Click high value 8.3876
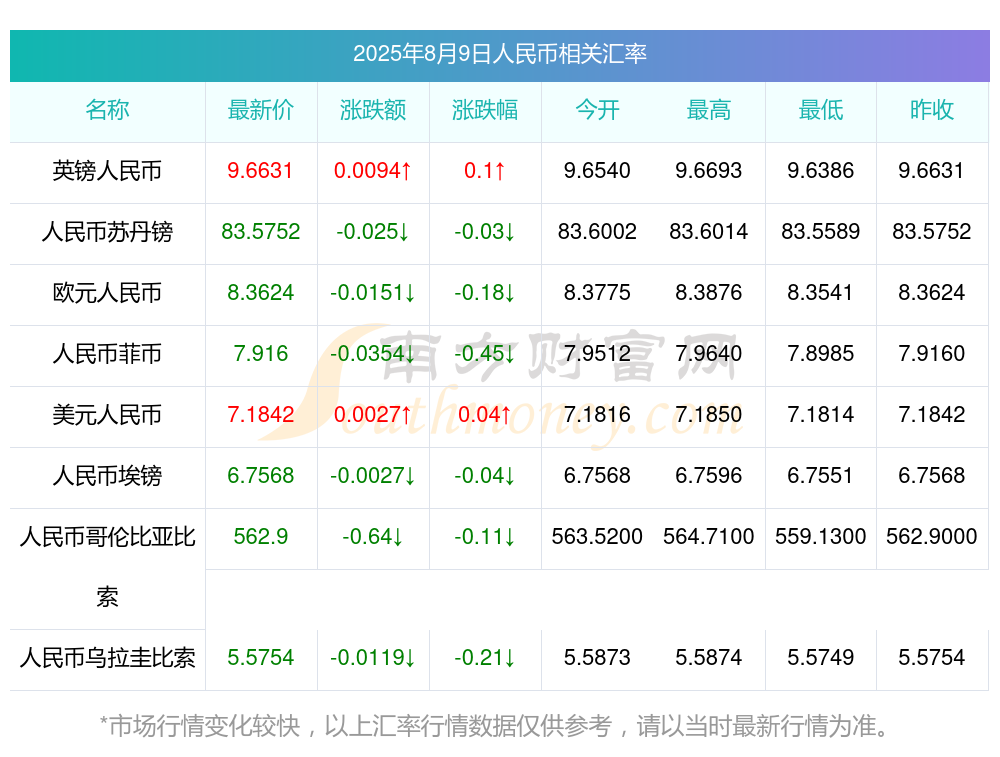 (709, 293)
